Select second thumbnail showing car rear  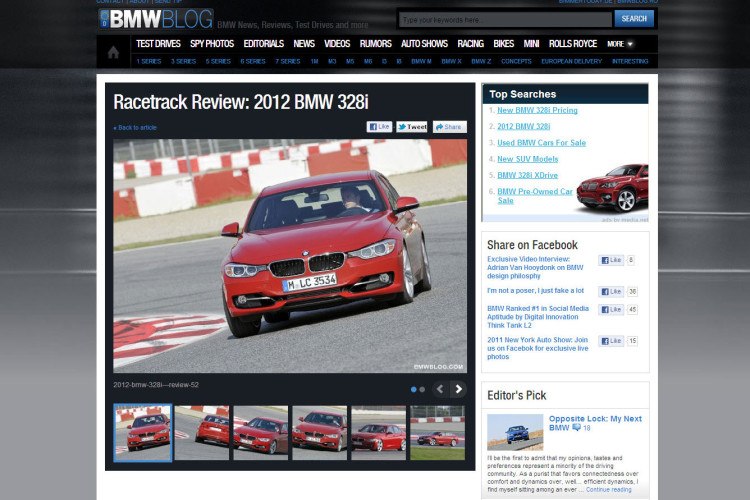tap(202, 433)
